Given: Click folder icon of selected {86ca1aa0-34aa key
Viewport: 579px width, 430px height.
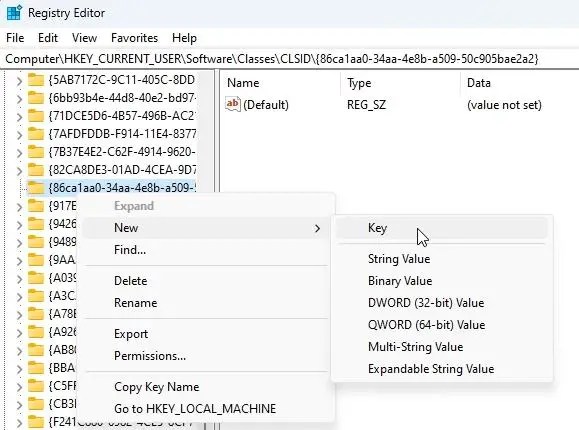Looking at the screenshot, I should [x=36, y=188].
